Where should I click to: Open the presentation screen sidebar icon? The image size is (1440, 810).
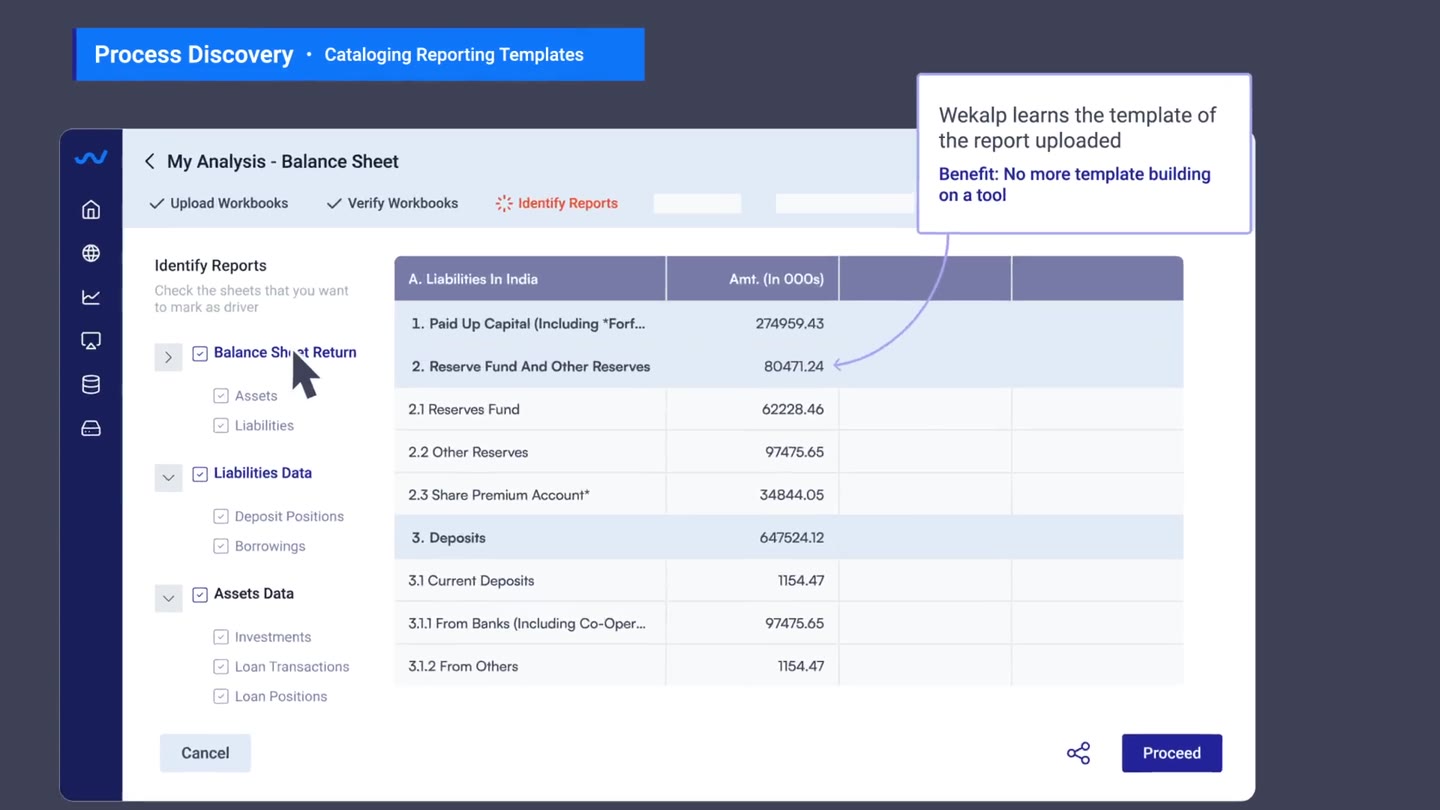point(91,341)
